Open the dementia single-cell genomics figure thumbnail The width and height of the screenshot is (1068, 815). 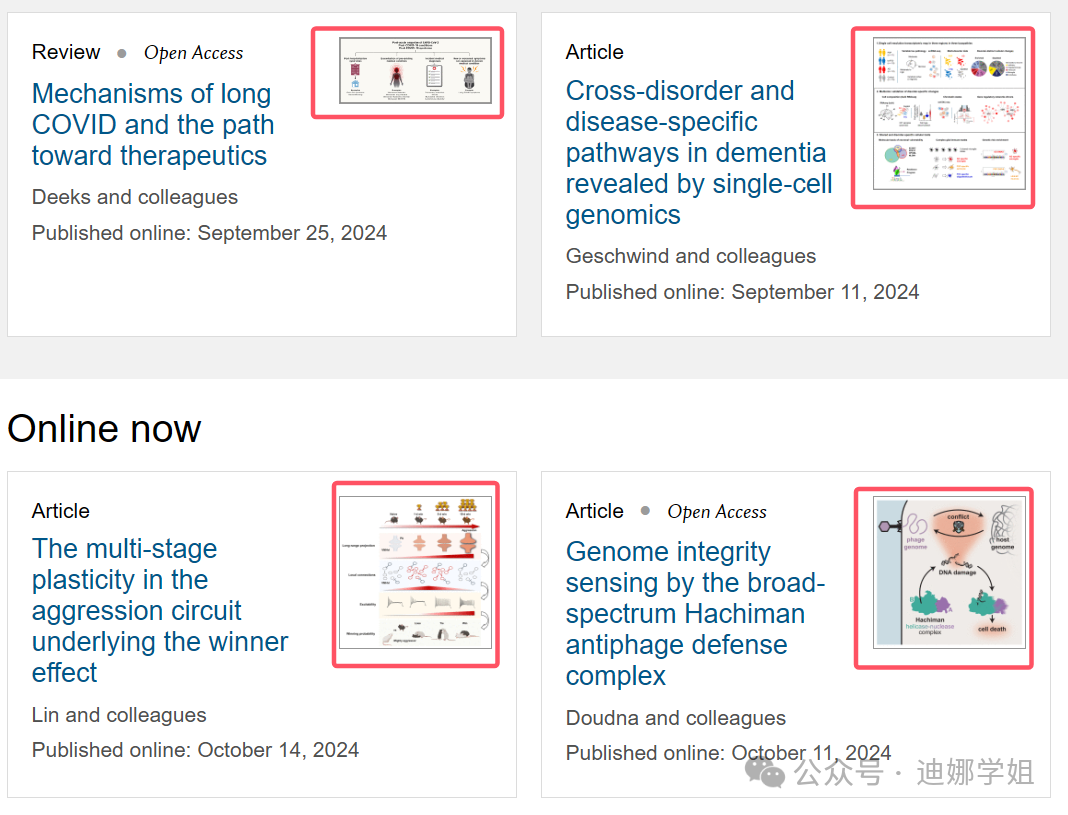pos(942,117)
